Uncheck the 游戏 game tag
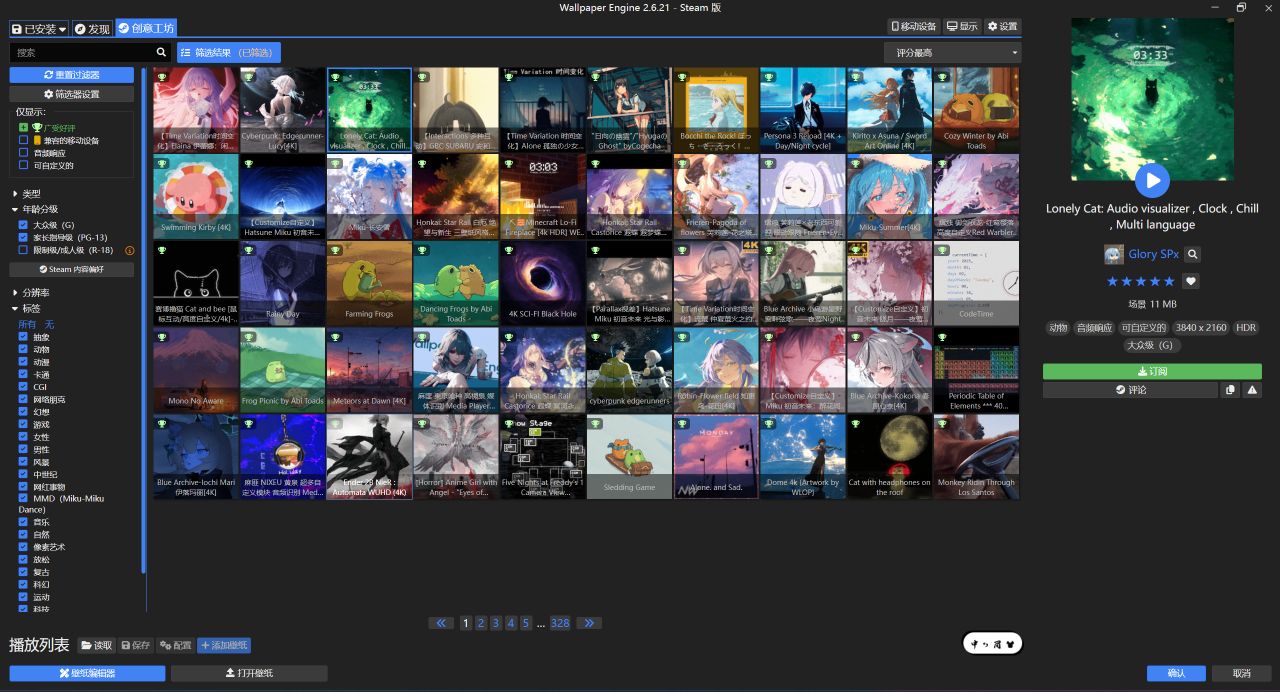Image resolution: width=1280 pixels, height=692 pixels. click(x=23, y=424)
